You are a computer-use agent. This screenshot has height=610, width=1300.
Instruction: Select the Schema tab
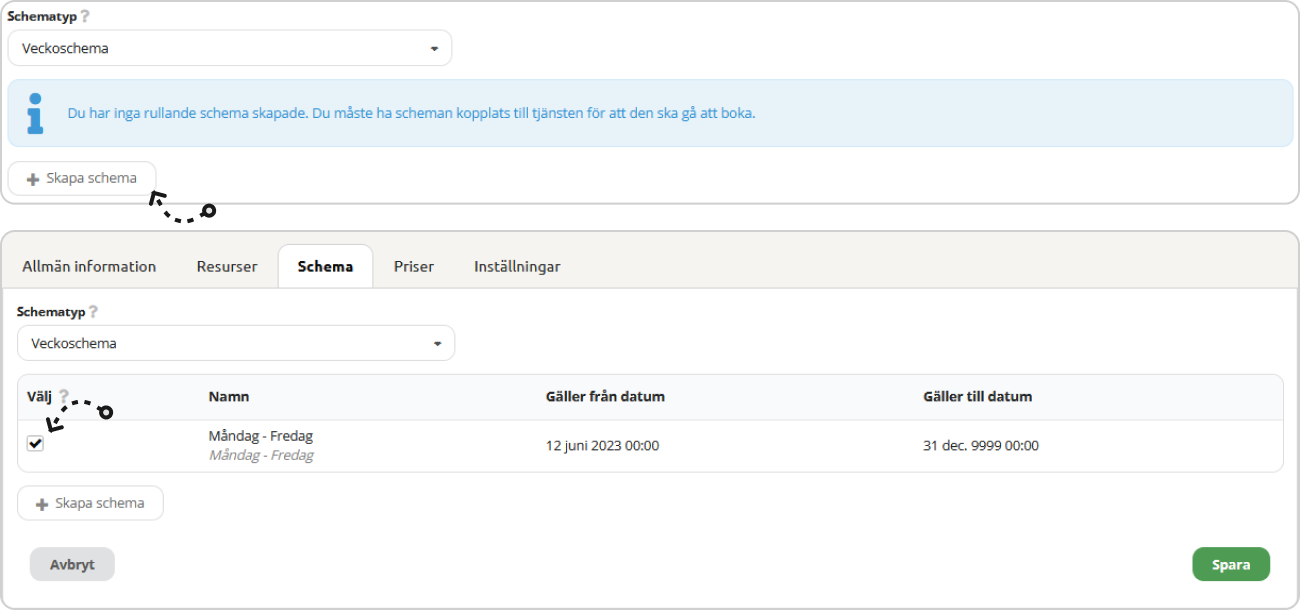[325, 267]
